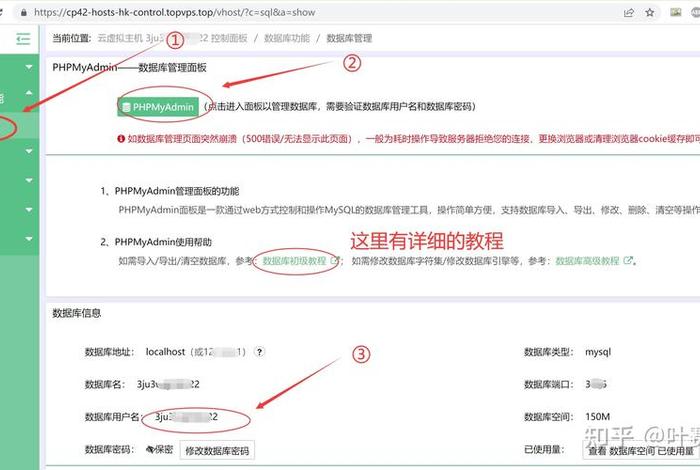
Task: Click the '已使用量' label
Action: [544, 449]
